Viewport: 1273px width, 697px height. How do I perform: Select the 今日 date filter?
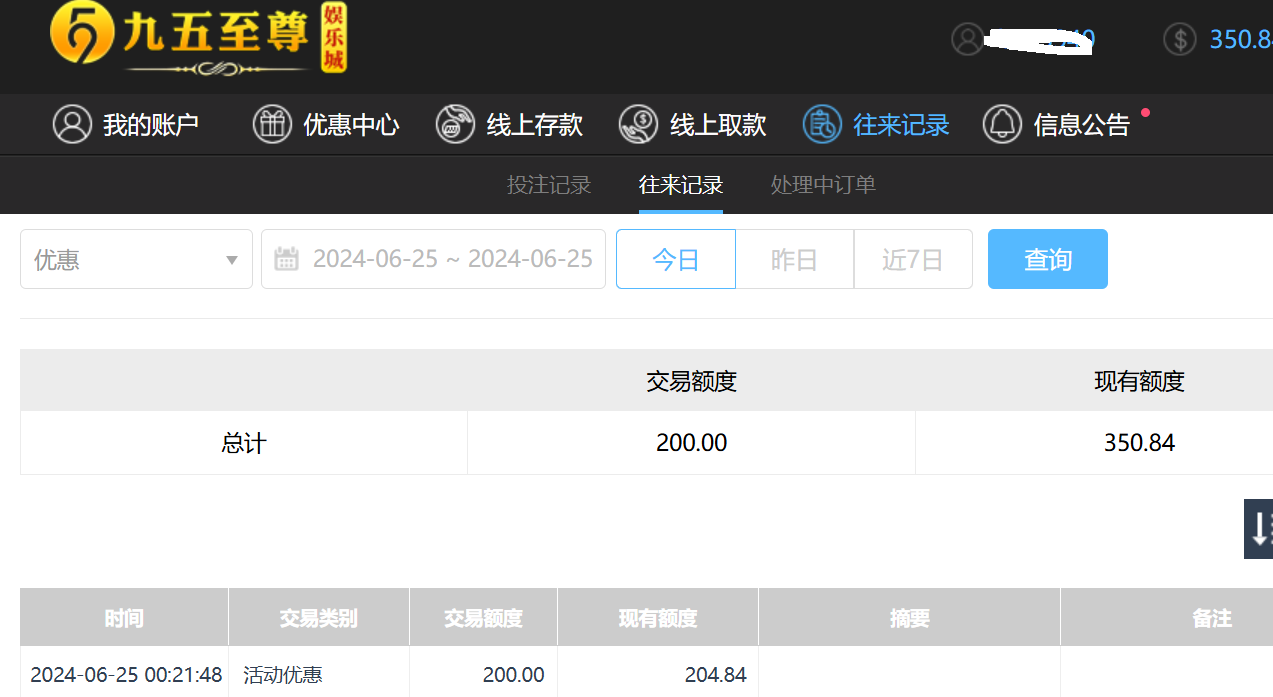pyautogui.click(x=675, y=259)
